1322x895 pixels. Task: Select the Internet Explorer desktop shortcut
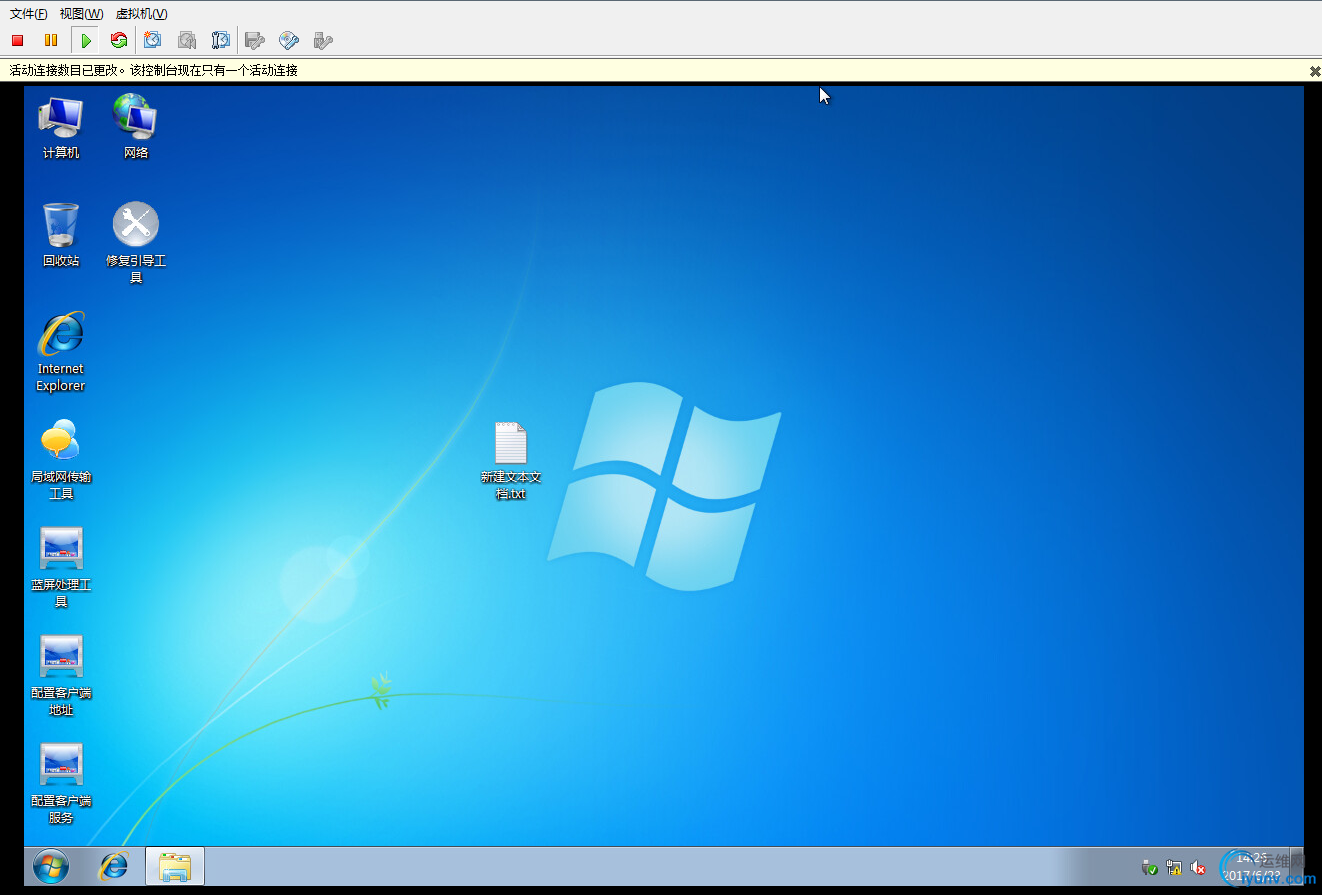click(x=61, y=351)
